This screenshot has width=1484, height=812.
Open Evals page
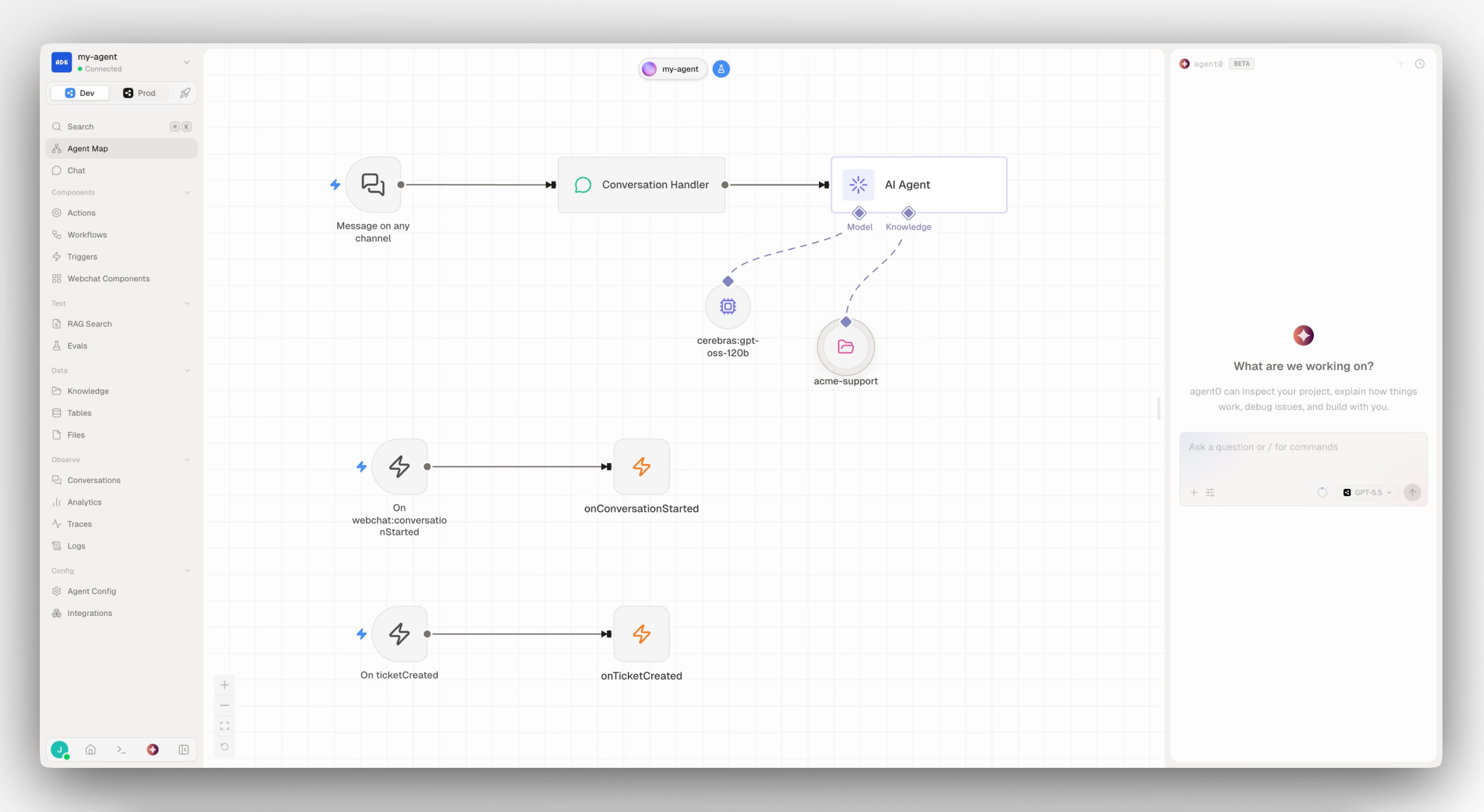click(x=122, y=345)
